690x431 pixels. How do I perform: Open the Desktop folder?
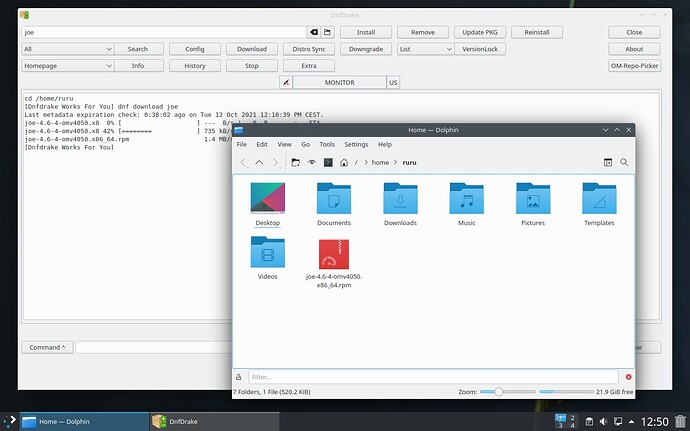(x=268, y=204)
